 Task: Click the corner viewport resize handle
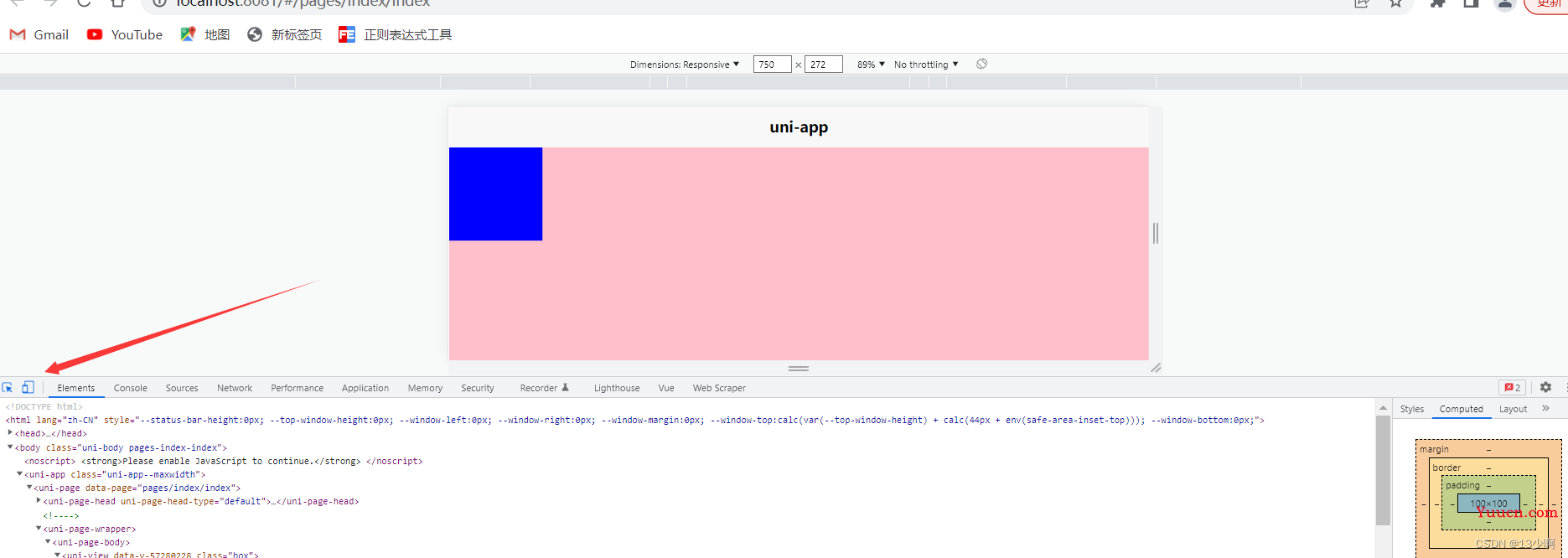pos(1156,368)
